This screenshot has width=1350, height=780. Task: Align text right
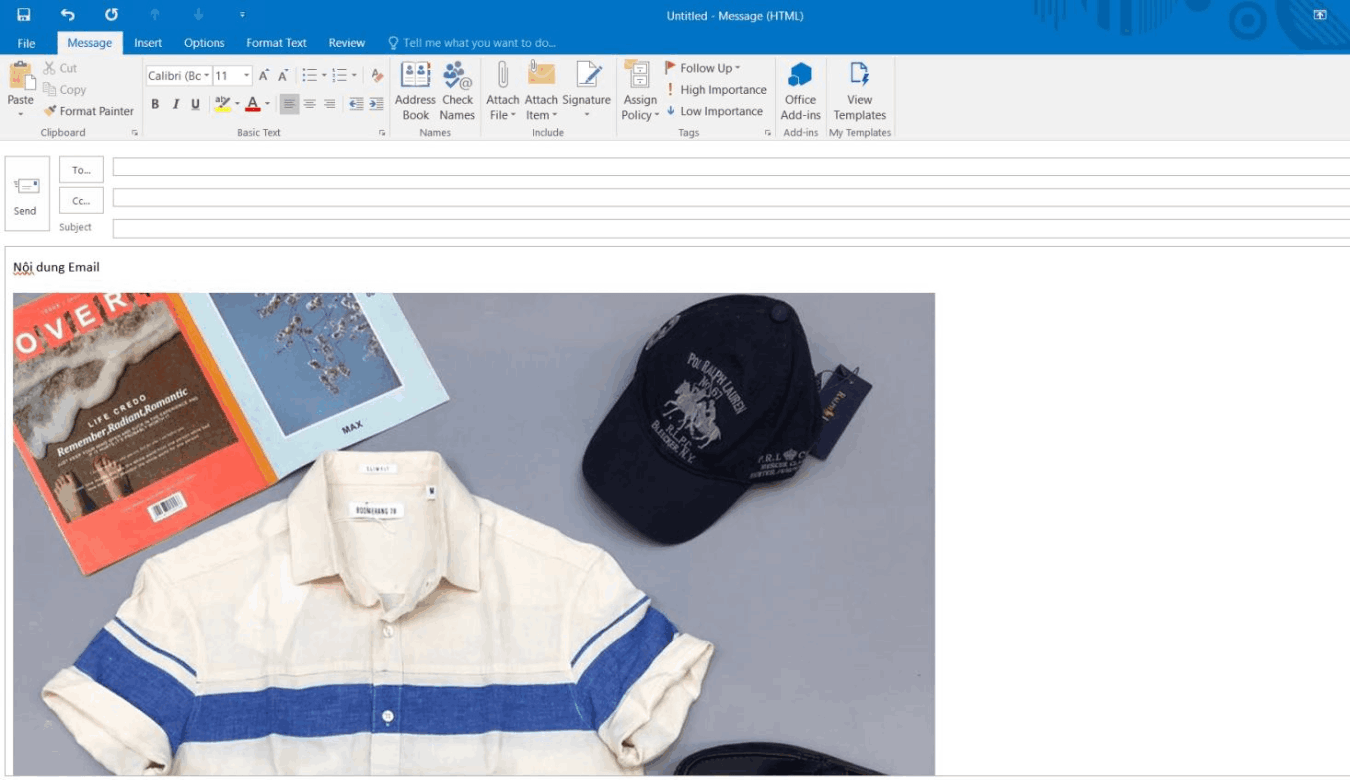click(x=329, y=104)
